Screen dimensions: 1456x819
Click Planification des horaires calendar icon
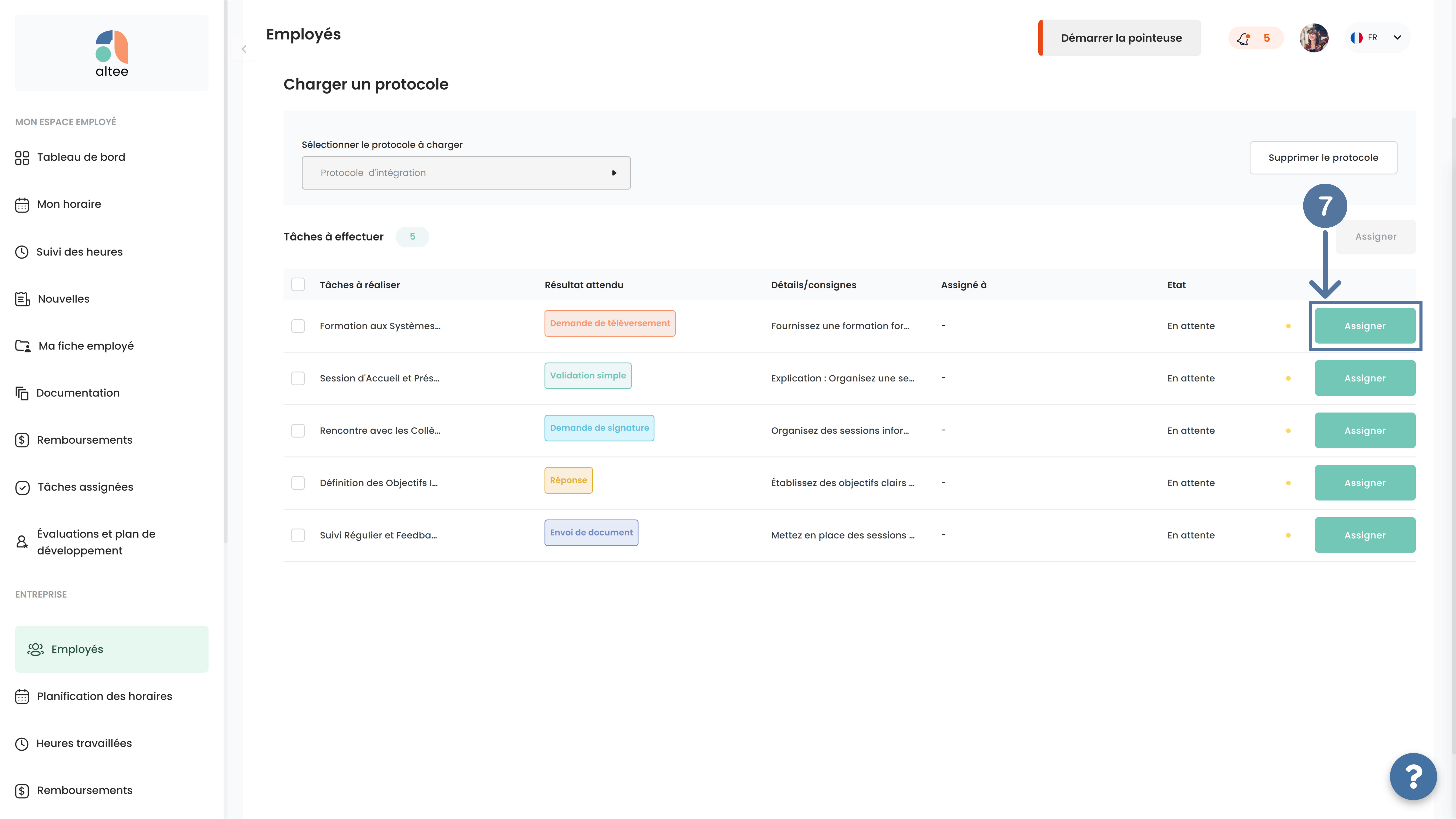tap(22, 696)
